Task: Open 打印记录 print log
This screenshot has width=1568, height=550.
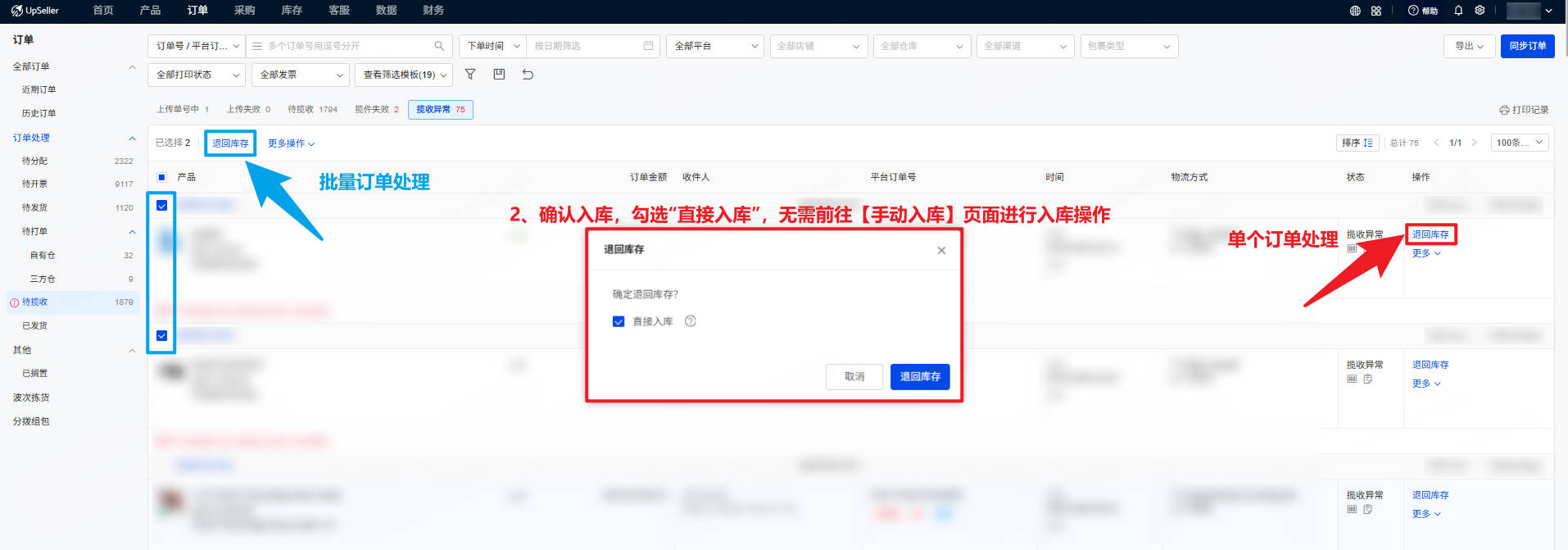Action: pyautogui.click(x=1524, y=110)
